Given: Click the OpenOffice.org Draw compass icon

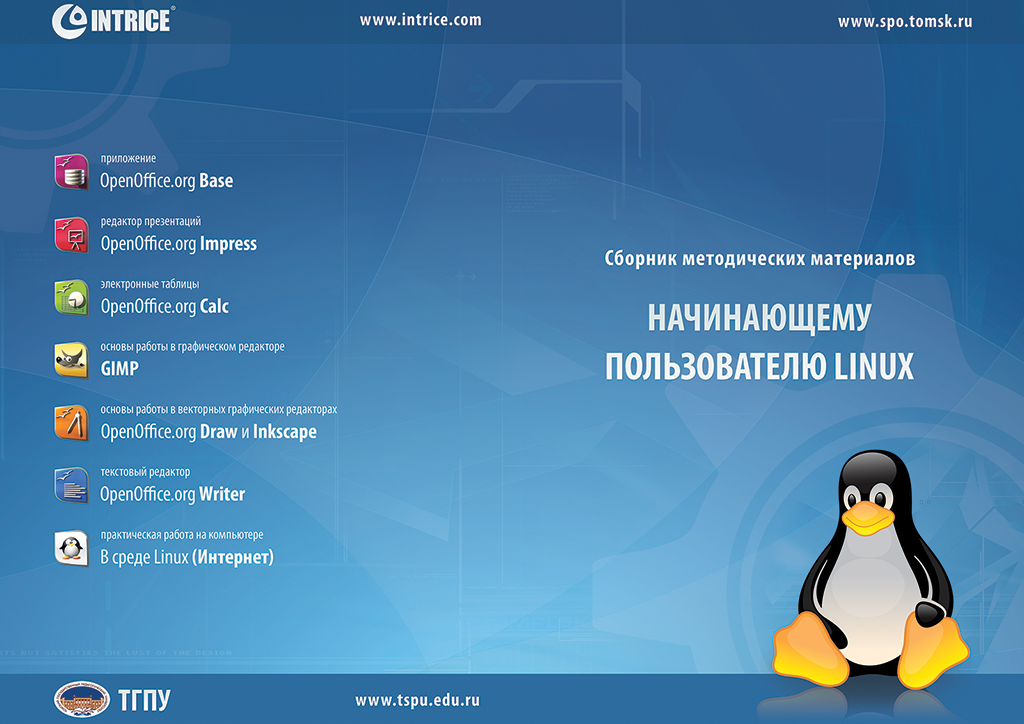Looking at the screenshot, I should point(71,422).
